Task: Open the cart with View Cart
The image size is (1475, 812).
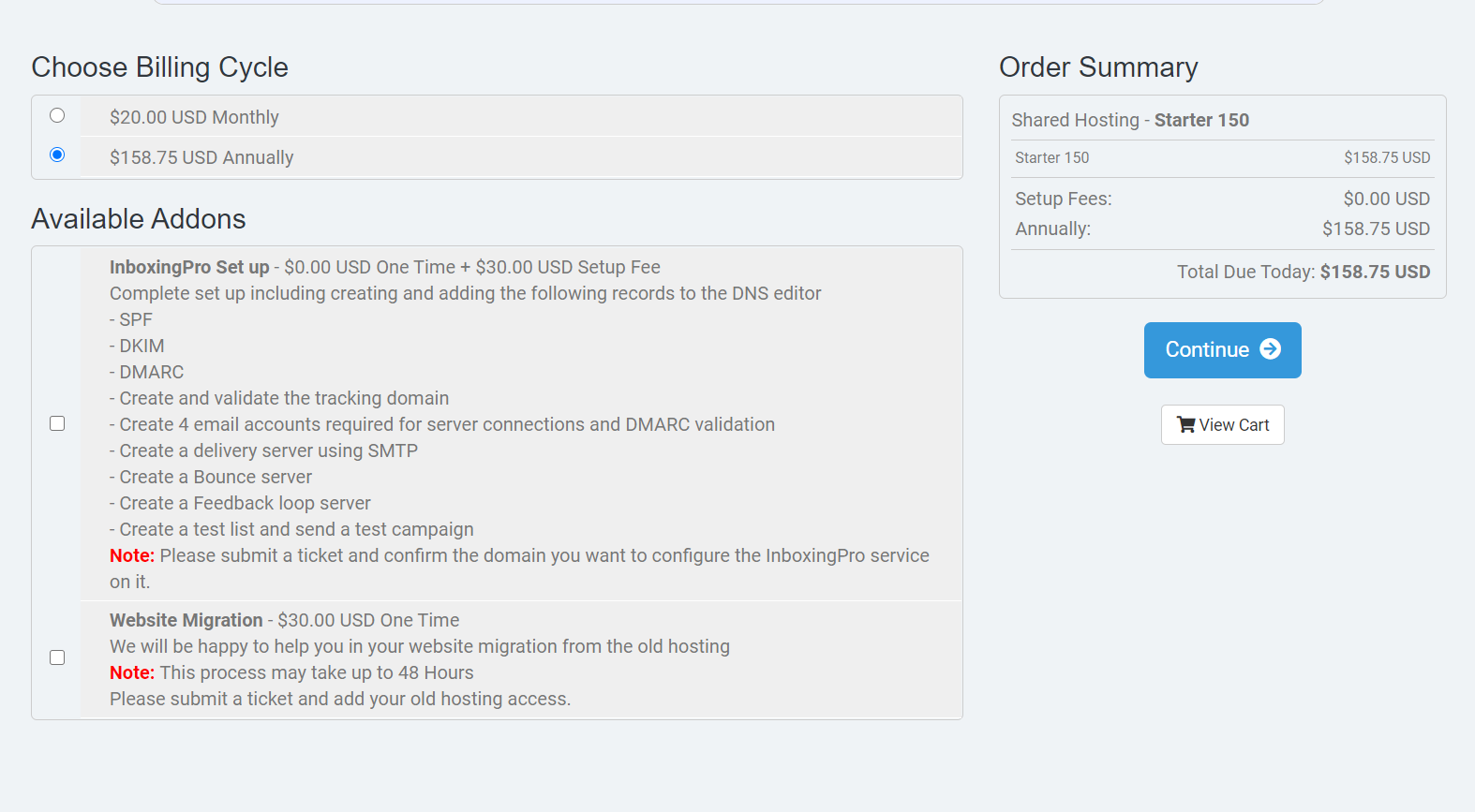Action: (x=1223, y=424)
